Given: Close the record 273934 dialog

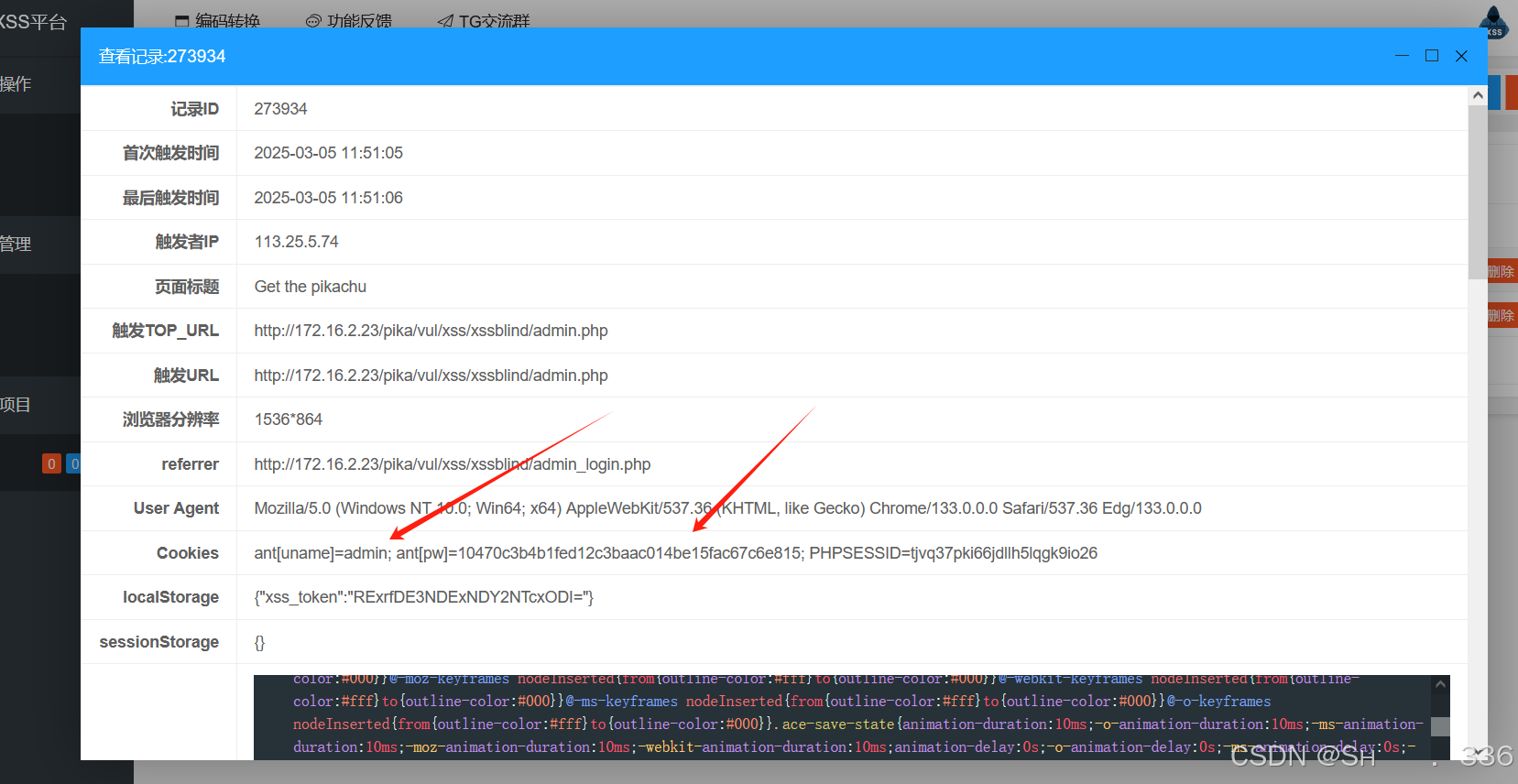Looking at the screenshot, I should (1461, 56).
